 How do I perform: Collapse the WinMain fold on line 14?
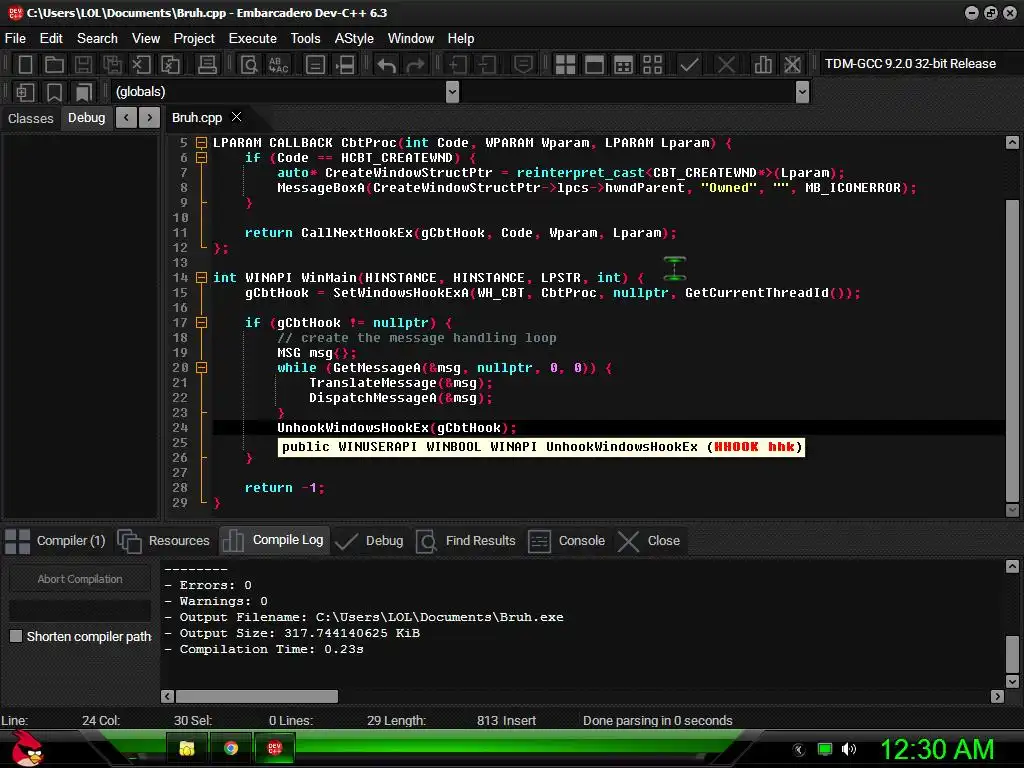pos(202,278)
